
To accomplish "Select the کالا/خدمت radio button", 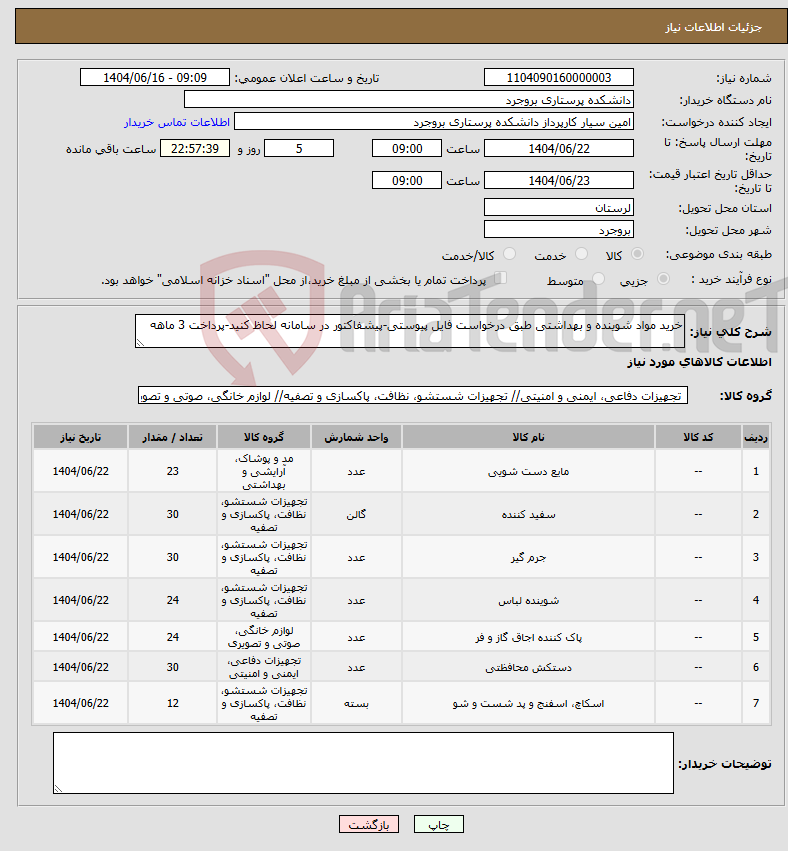I will (x=509, y=254).
